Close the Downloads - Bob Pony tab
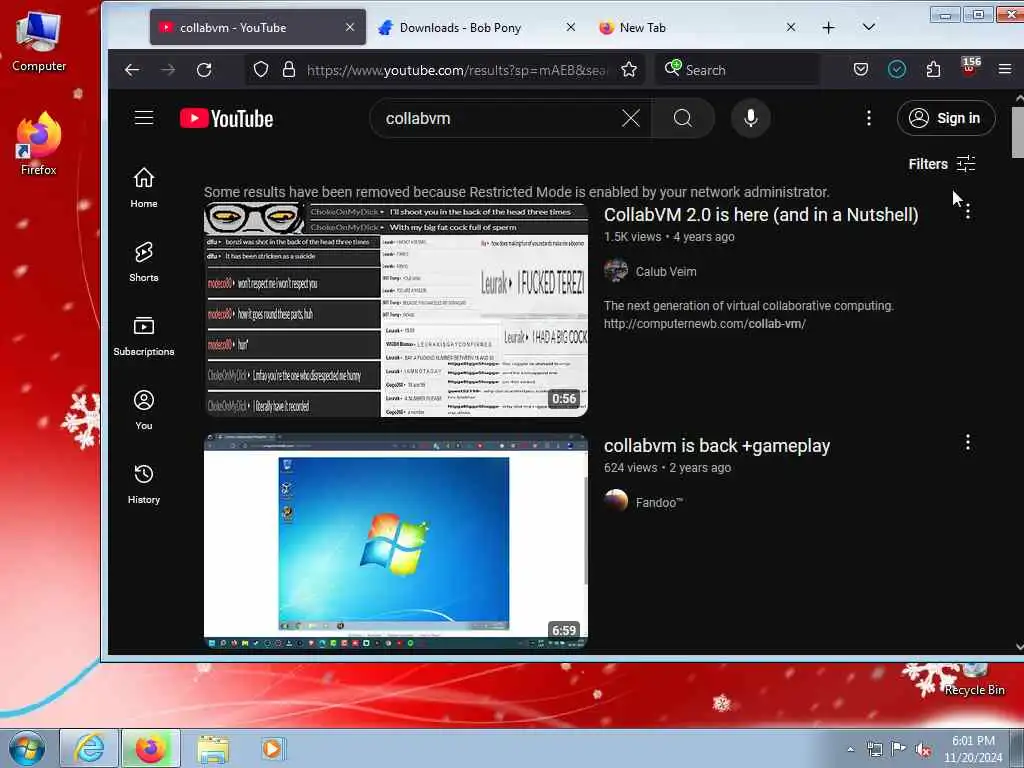 tap(570, 27)
